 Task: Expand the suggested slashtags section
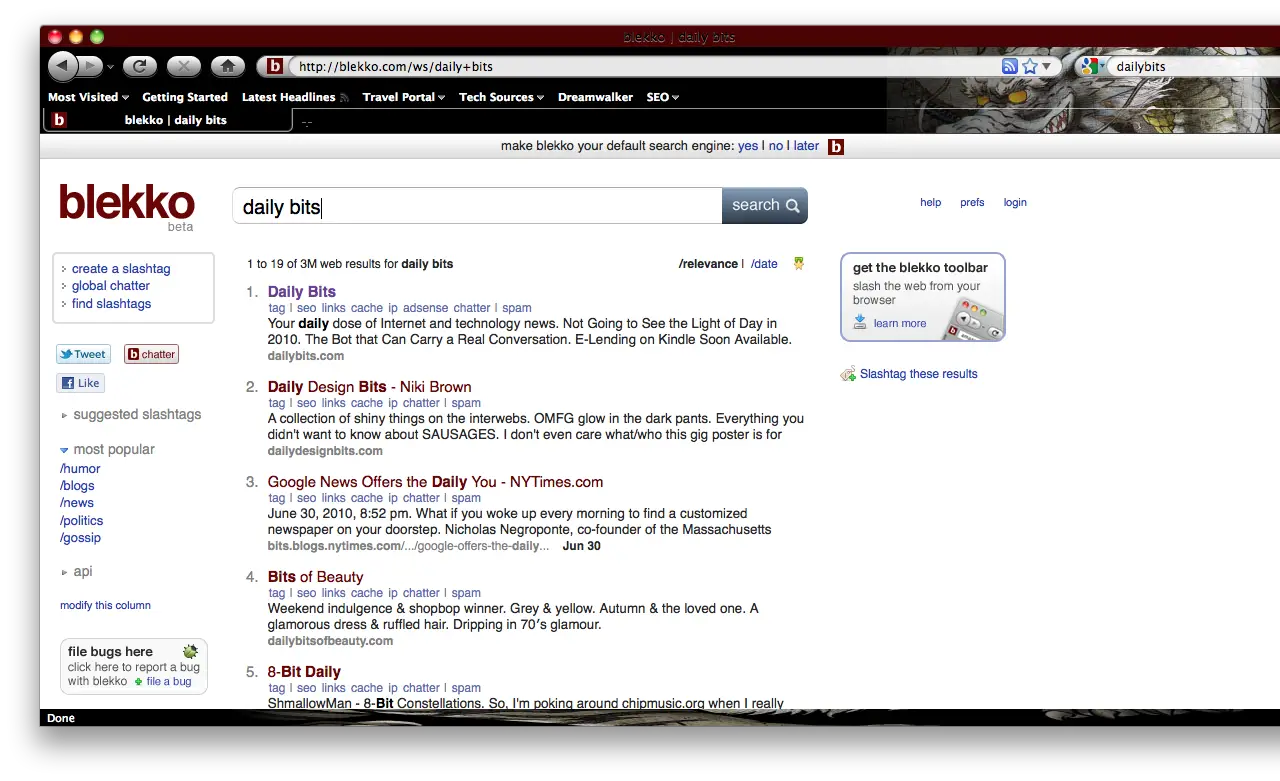[65, 415]
